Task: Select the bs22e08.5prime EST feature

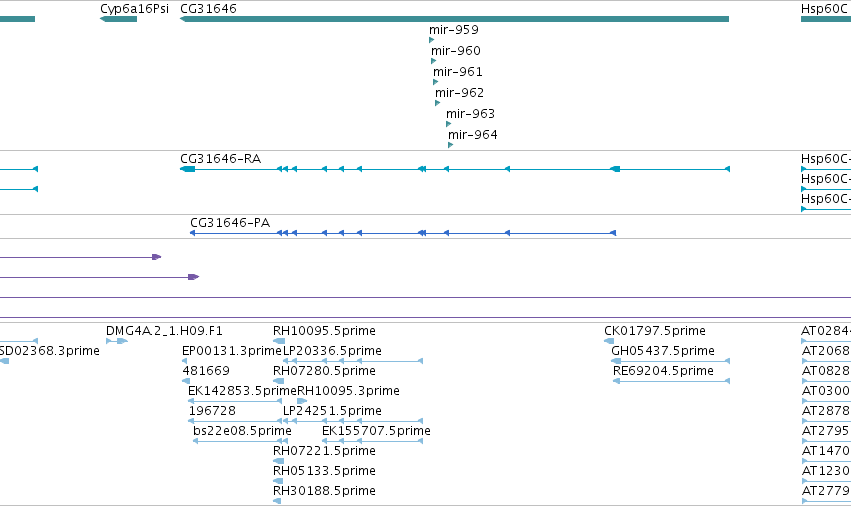Action: coord(240,441)
